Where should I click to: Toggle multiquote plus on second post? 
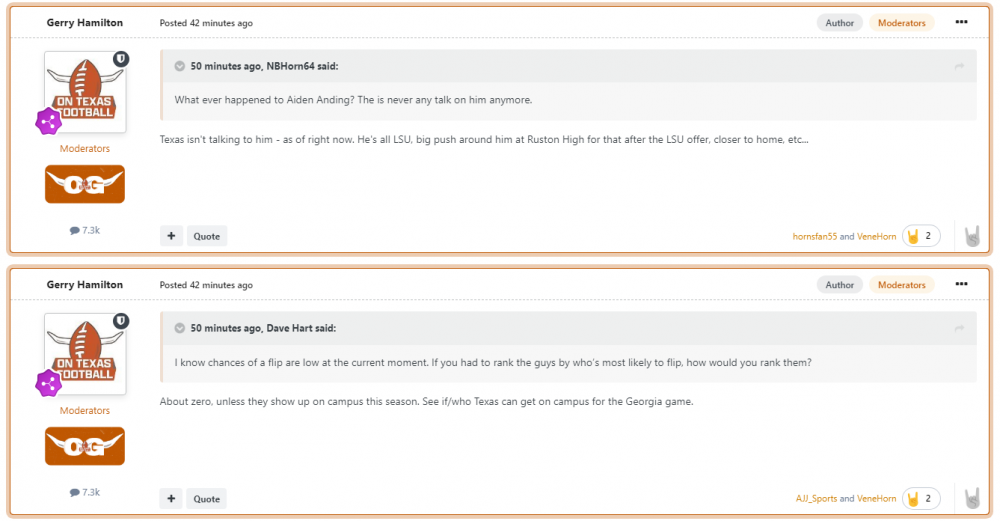[171, 498]
